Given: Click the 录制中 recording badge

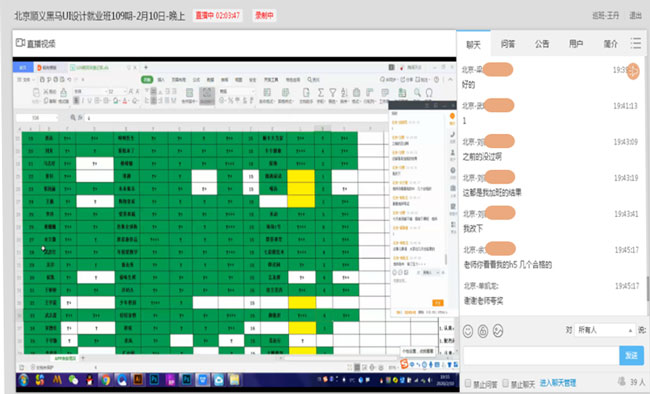Looking at the screenshot, I should pyautogui.click(x=264, y=16).
